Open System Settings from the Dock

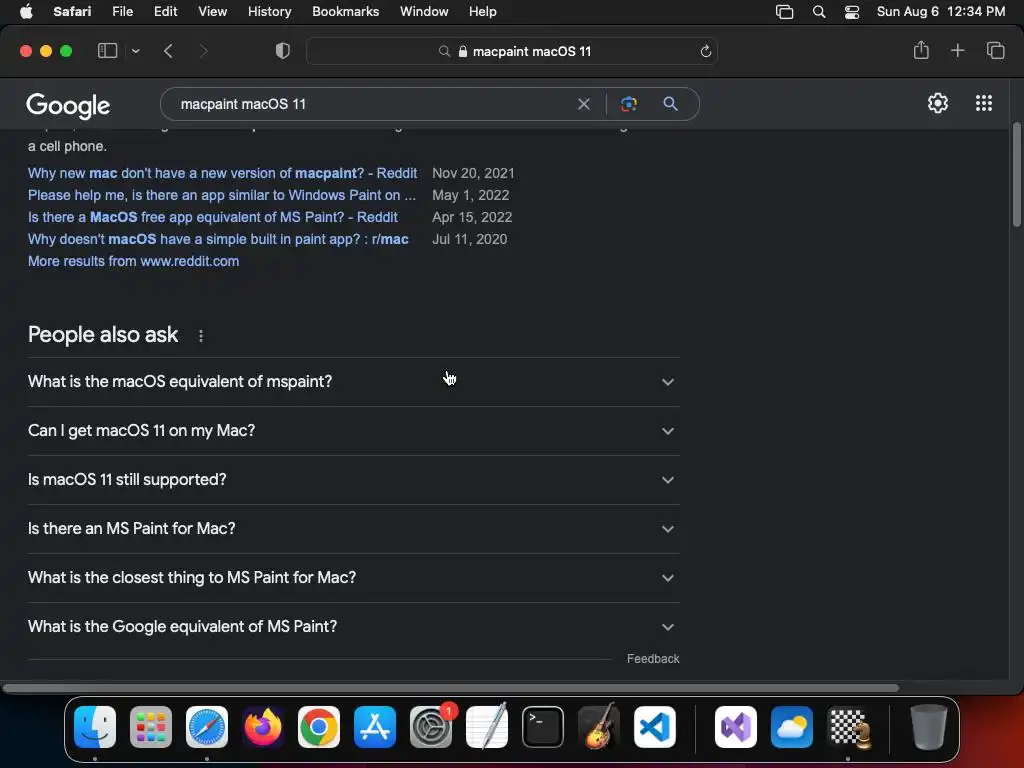(431, 726)
